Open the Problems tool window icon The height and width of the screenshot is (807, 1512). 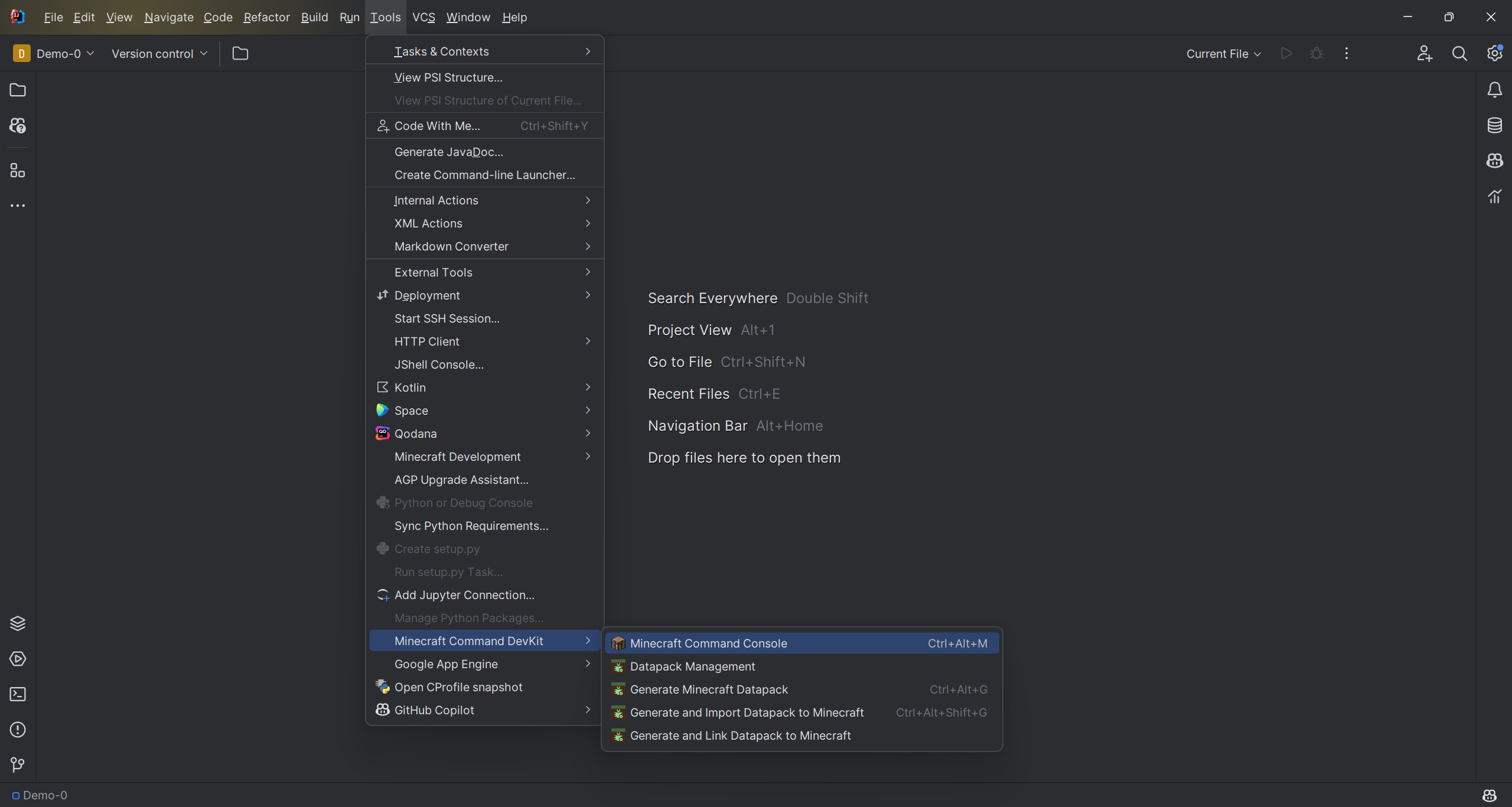point(18,730)
